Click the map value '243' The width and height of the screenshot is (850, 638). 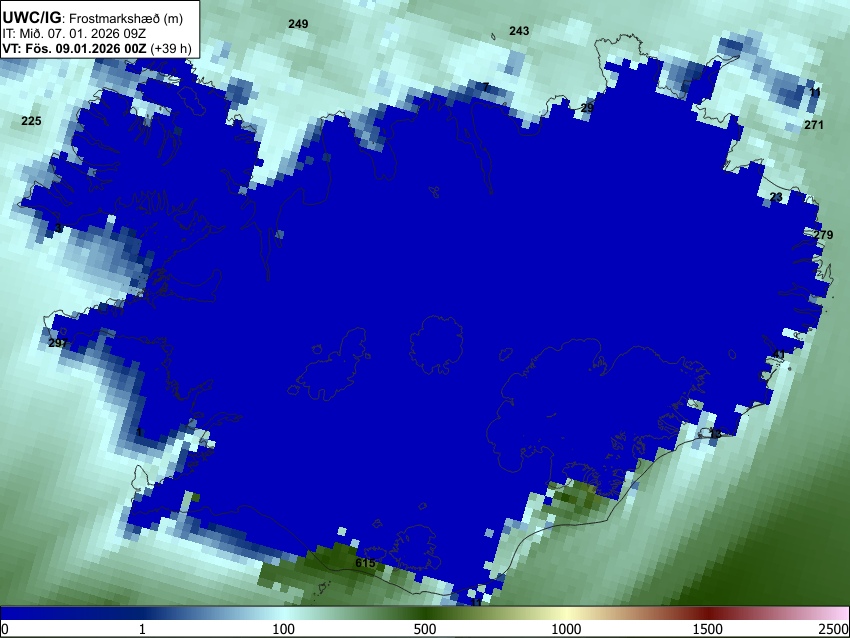click(x=519, y=31)
